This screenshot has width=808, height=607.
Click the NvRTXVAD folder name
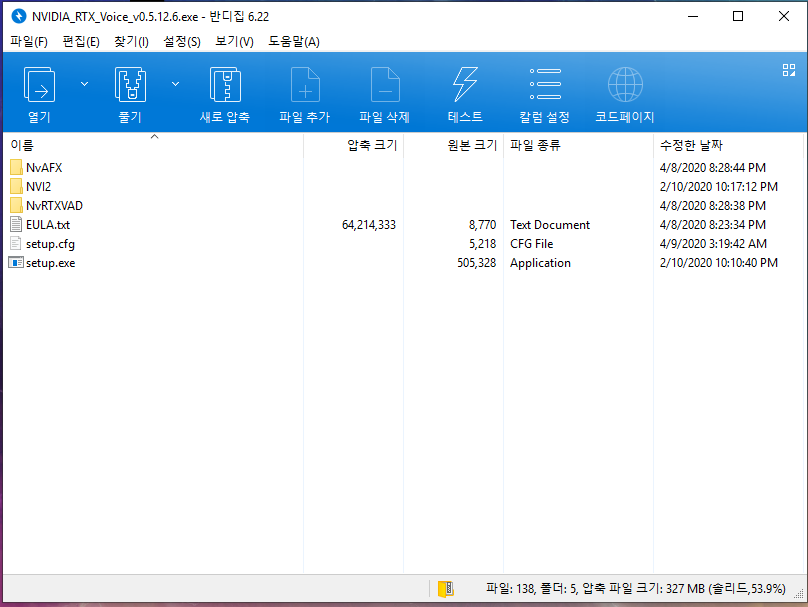point(55,206)
